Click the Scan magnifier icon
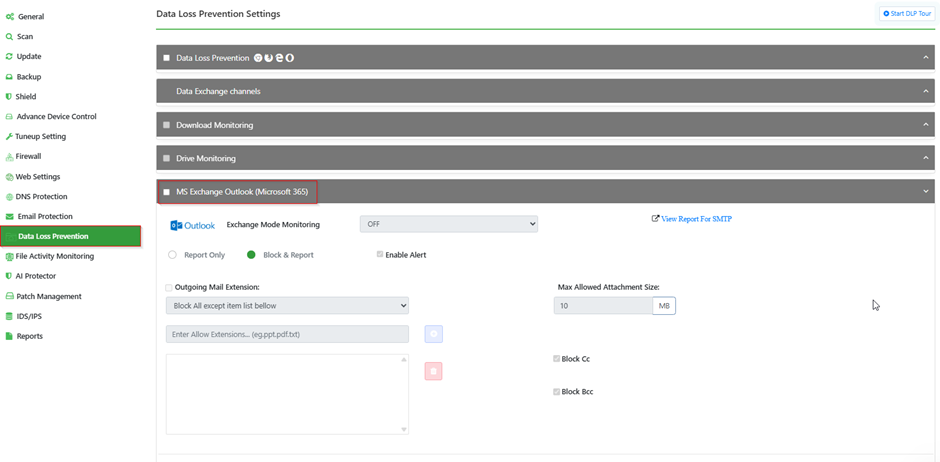 click(9, 37)
